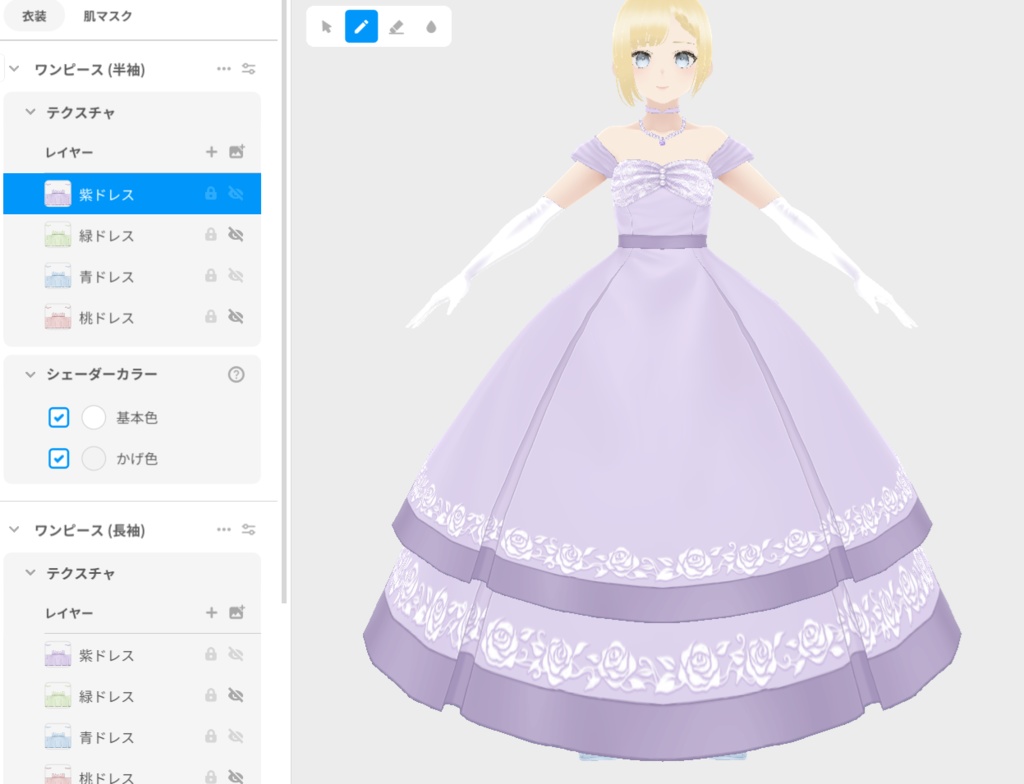Click the import image layer icon
The width and height of the screenshot is (1024, 784).
[237, 152]
